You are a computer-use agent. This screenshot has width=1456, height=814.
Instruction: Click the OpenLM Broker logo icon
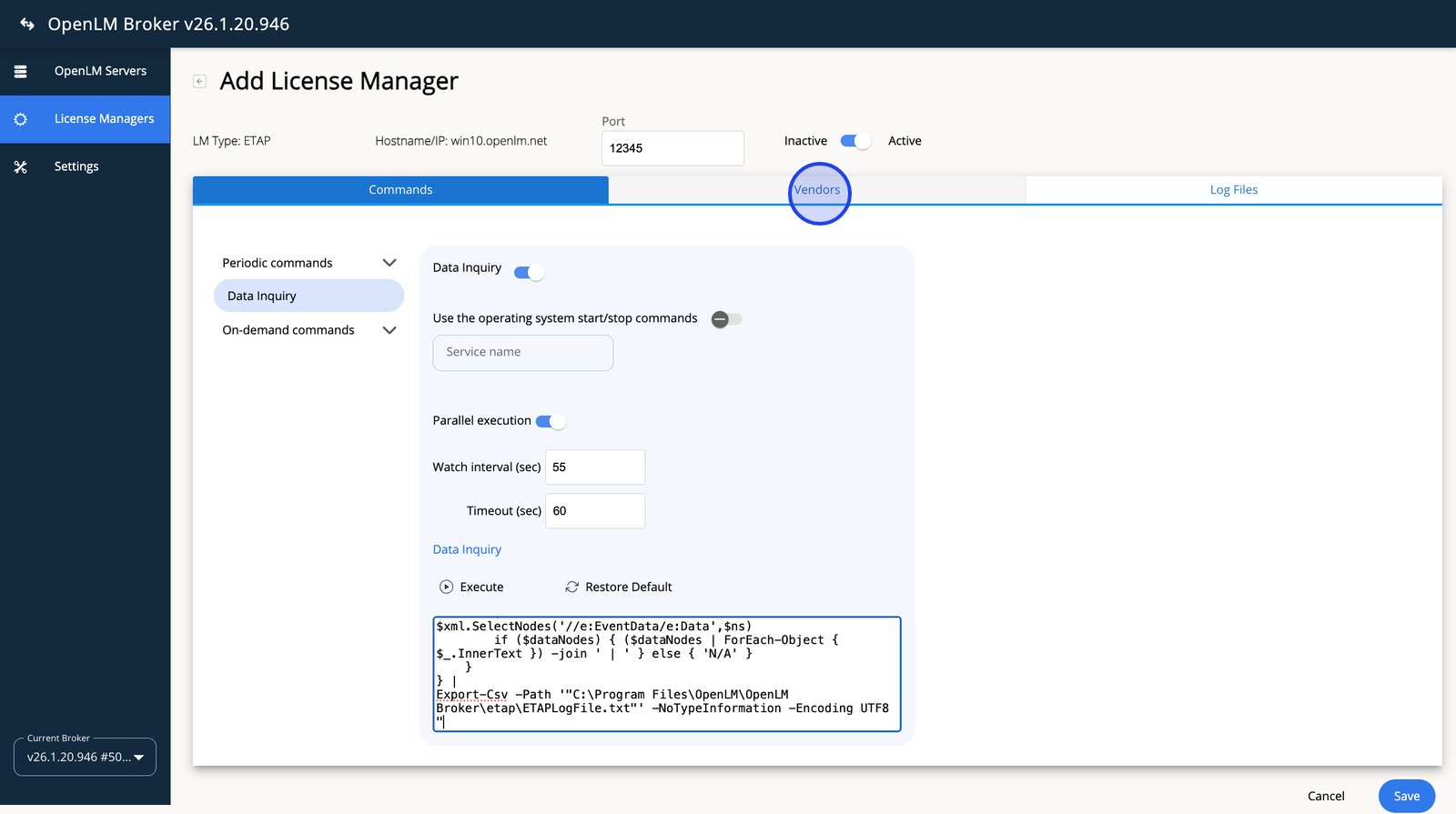(x=27, y=25)
